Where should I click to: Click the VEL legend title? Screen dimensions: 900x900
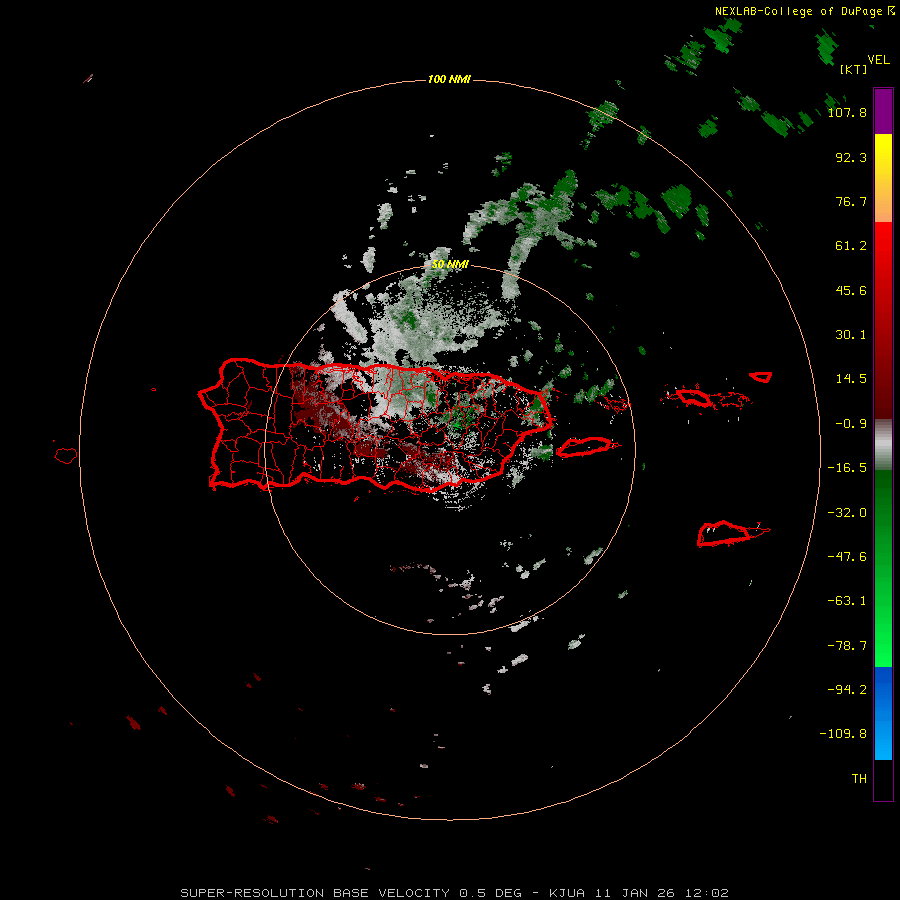(878, 60)
